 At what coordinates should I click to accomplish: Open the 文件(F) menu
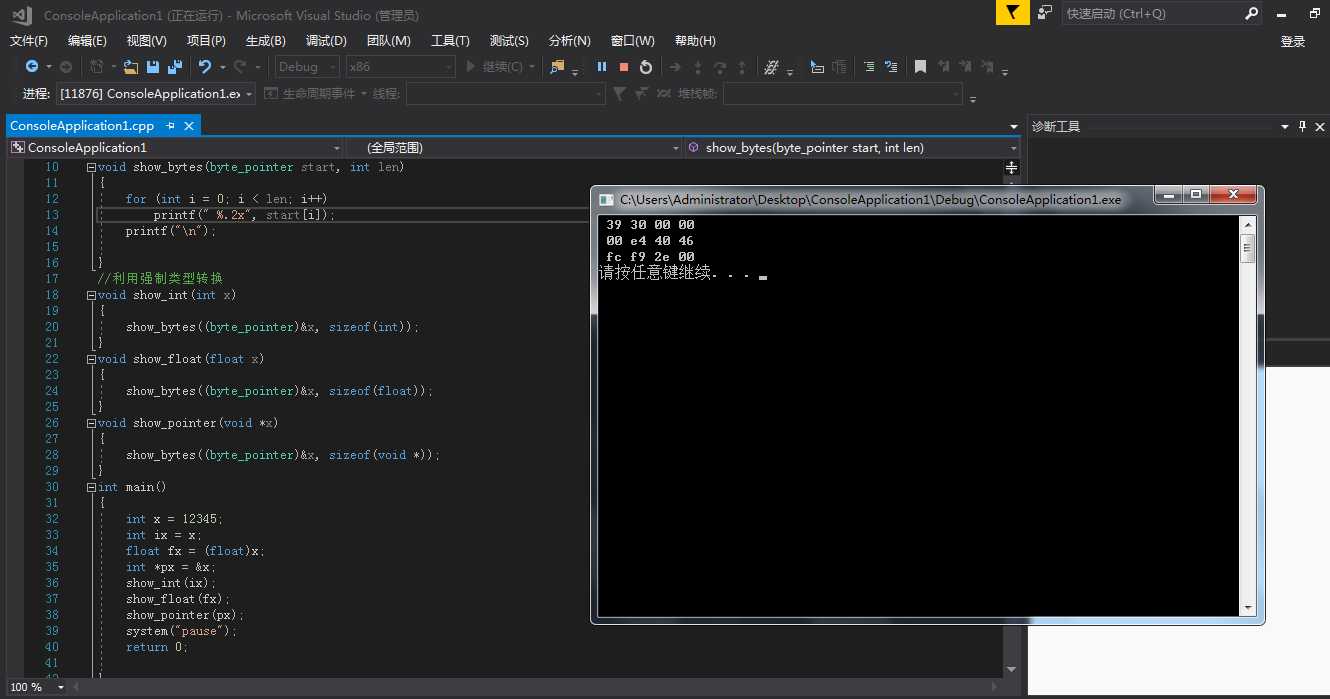point(29,41)
